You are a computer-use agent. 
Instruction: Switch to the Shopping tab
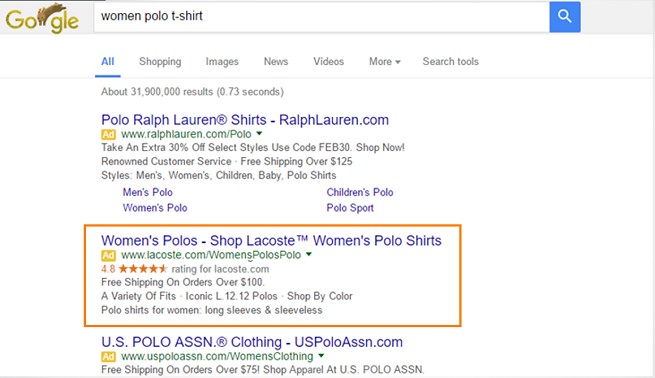pyautogui.click(x=160, y=61)
